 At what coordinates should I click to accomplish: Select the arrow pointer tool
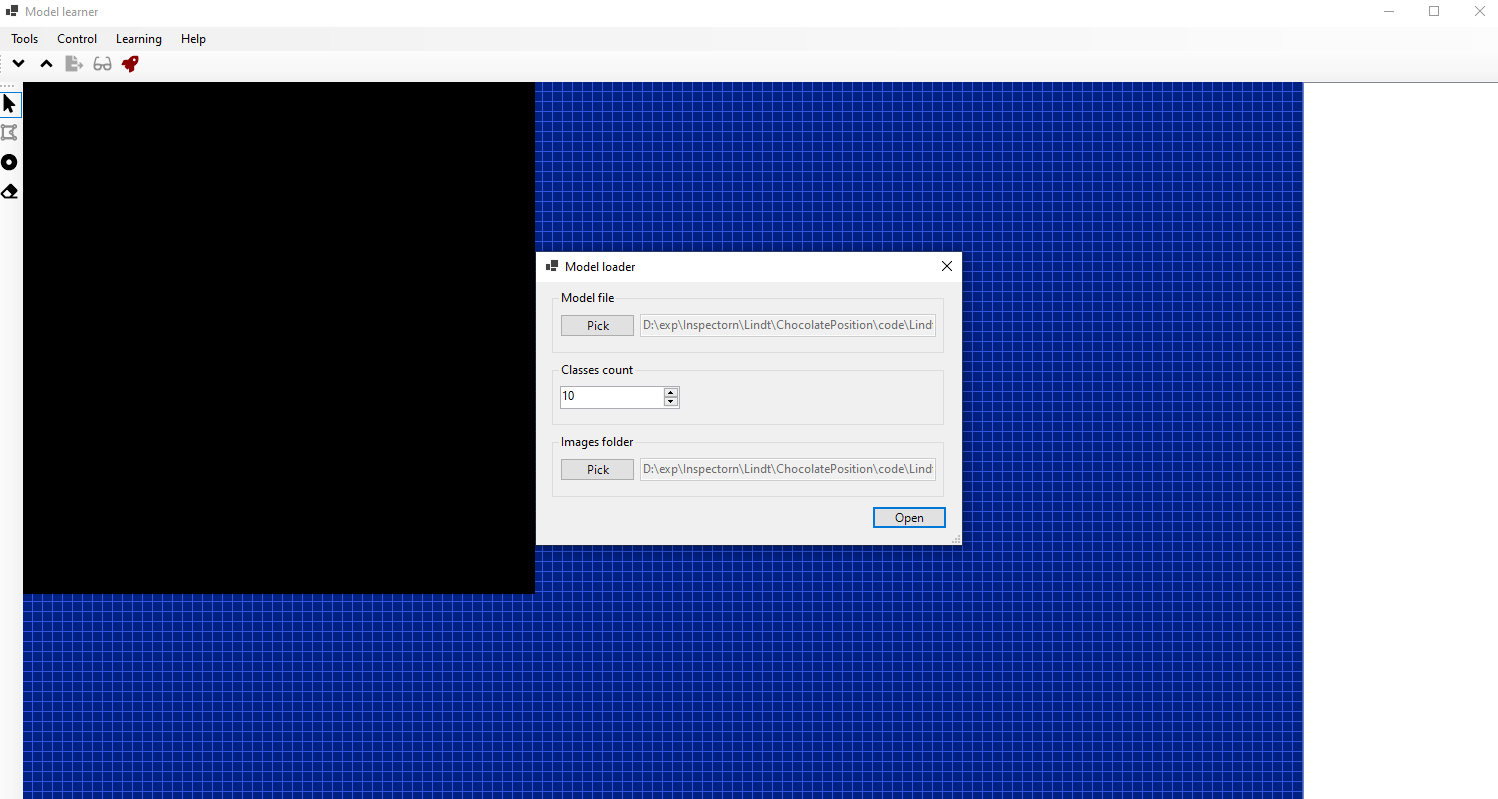click(x=10, y=104)
